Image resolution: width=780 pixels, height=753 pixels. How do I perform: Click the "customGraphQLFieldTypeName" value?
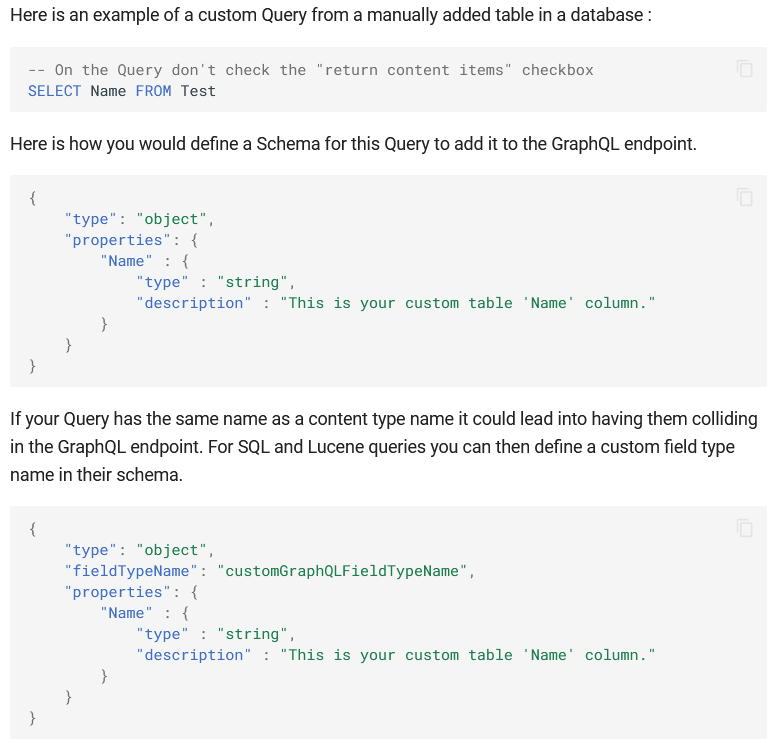[x=342, y=571]
